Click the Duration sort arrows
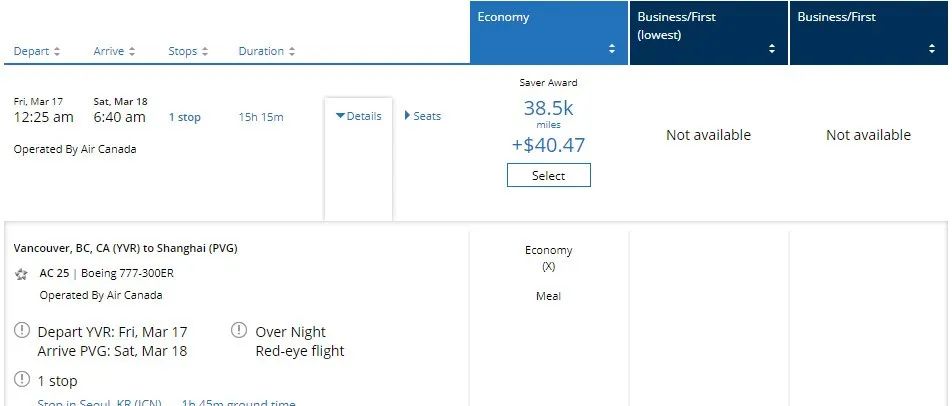This screenshot has width=952, height=406. click(292, 51)
